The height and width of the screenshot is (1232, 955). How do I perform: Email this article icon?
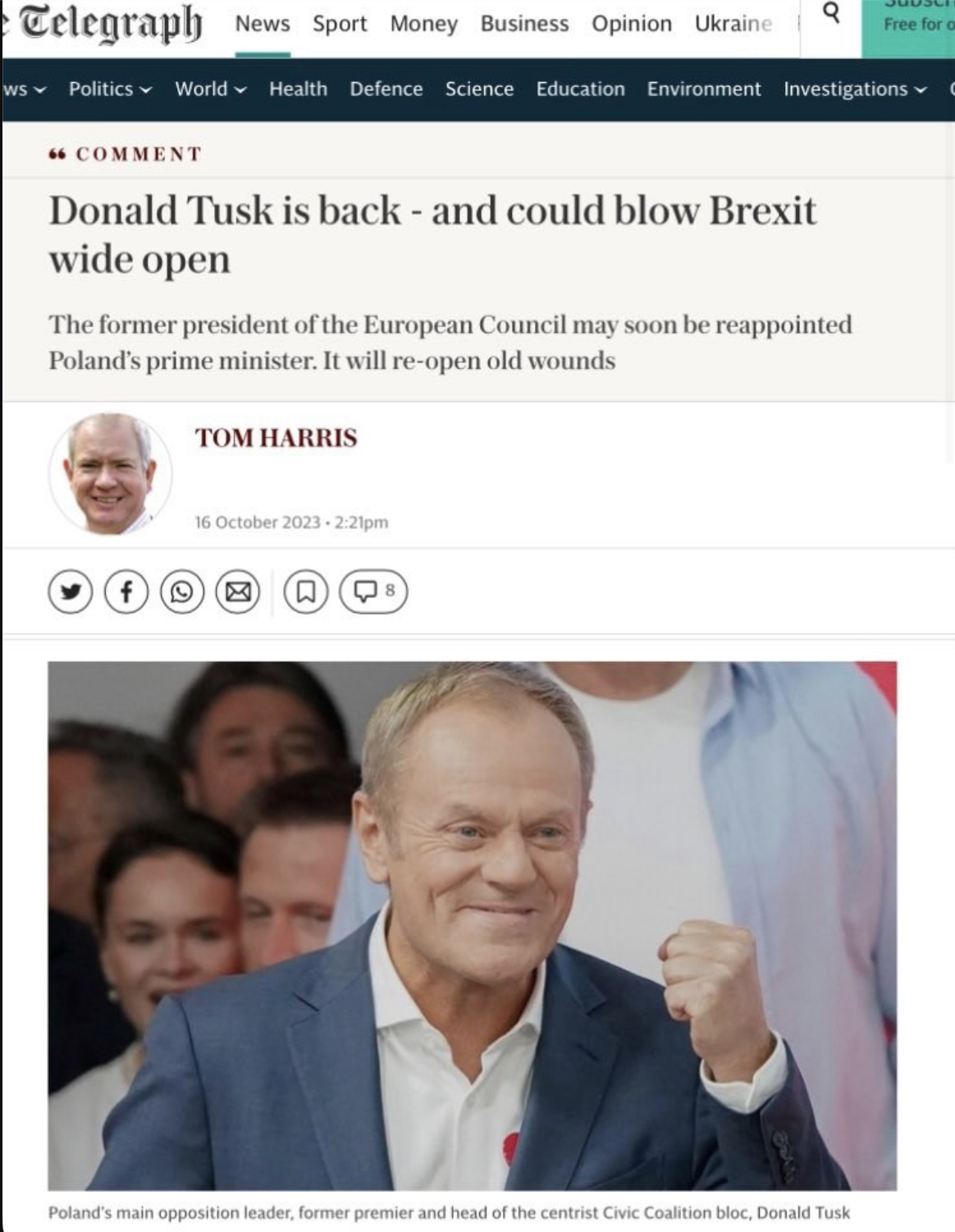[x=238, y=591]
